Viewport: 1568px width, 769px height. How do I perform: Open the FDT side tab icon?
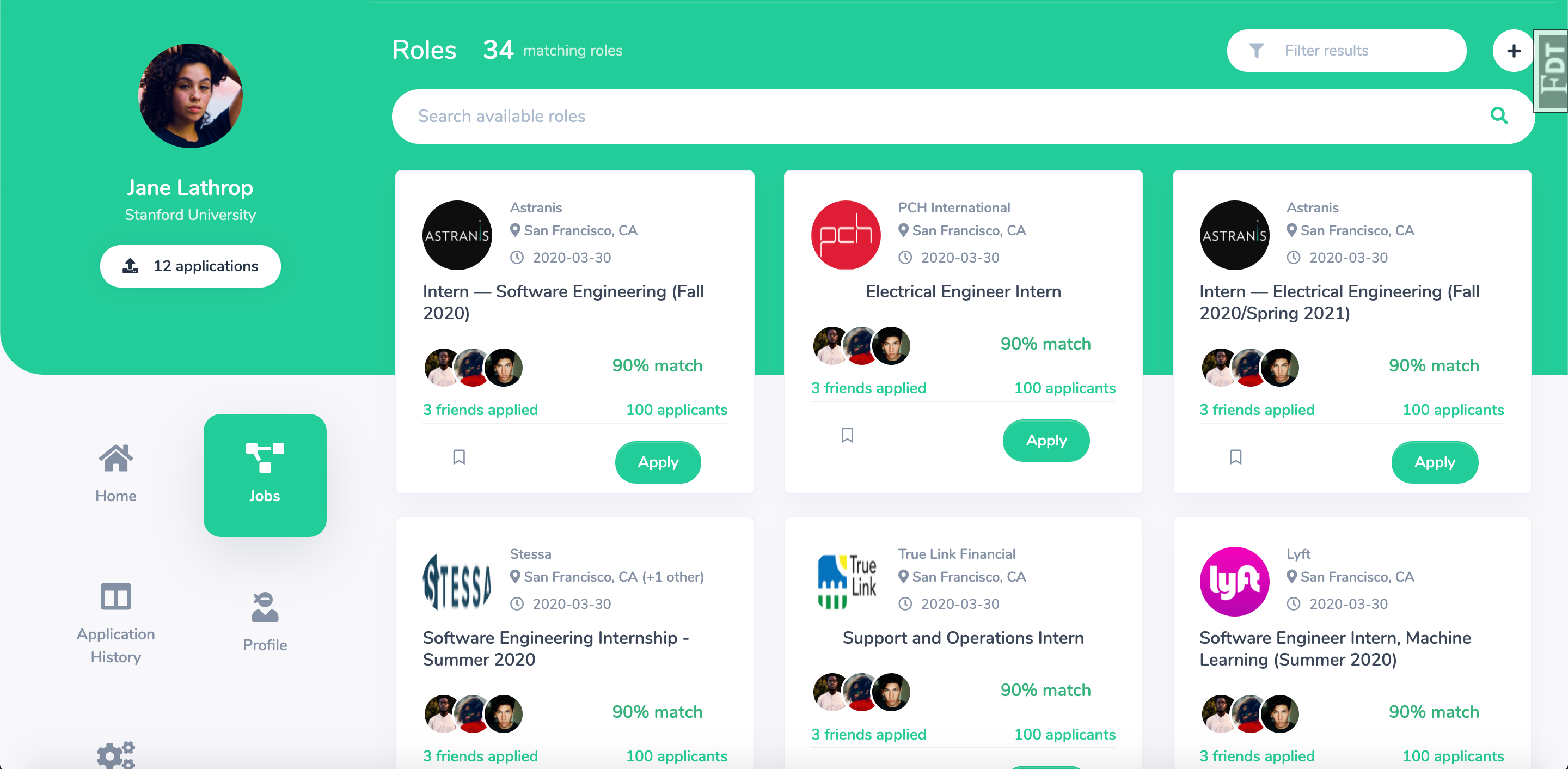(x=1551, y=71)
